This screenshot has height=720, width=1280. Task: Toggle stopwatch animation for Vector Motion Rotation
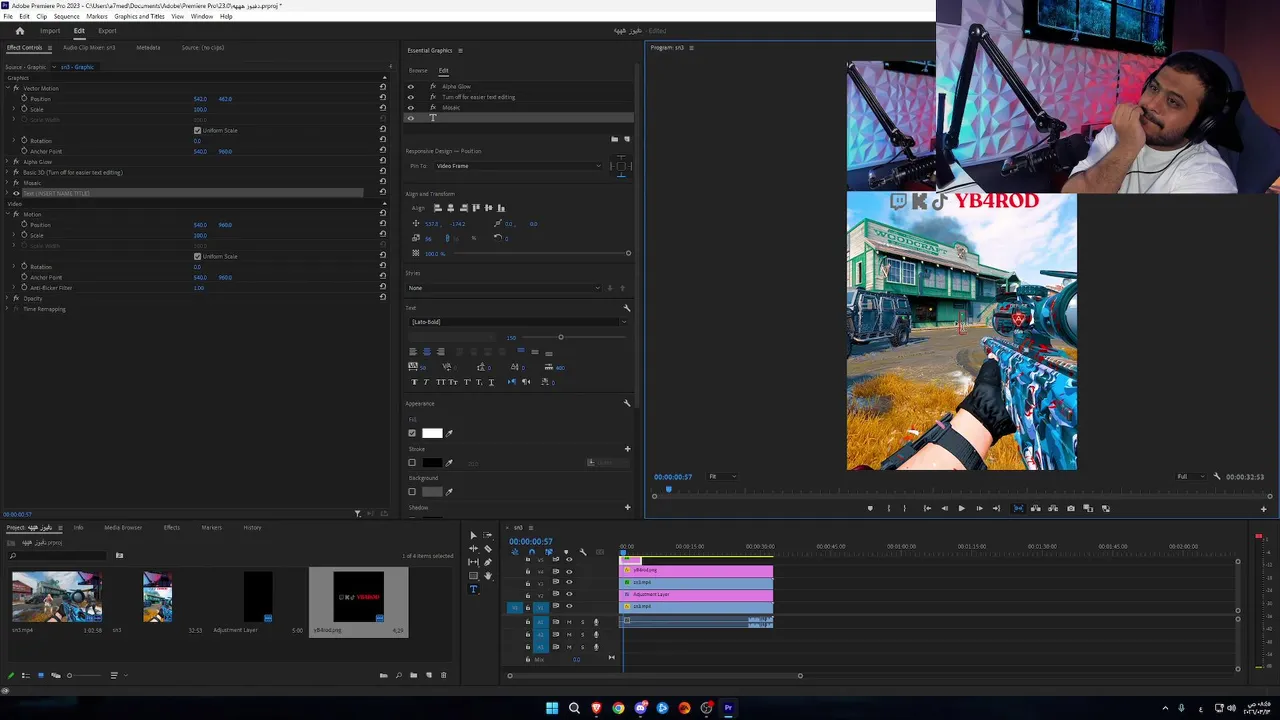[24, 140]
